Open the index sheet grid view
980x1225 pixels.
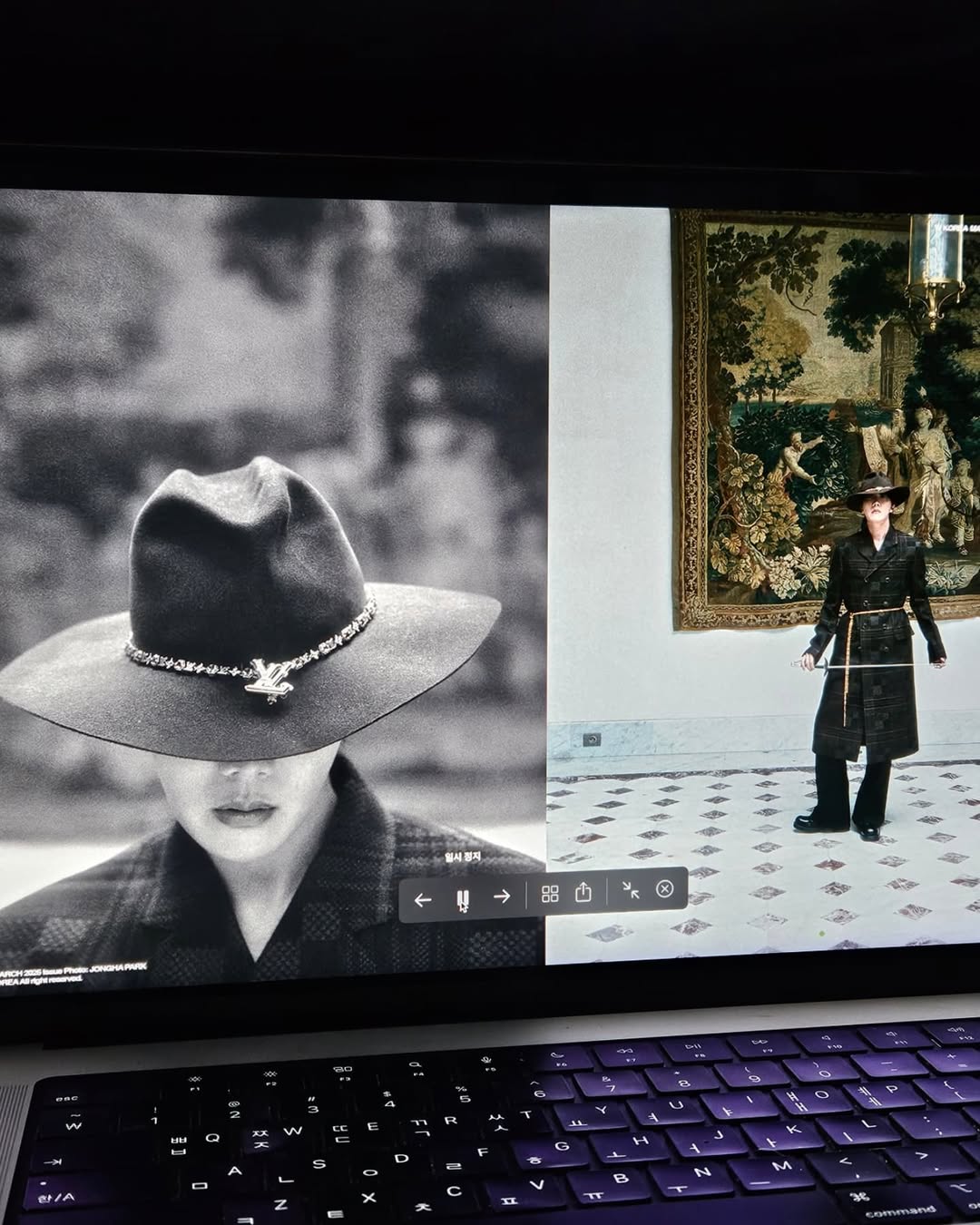pos(550,895)
